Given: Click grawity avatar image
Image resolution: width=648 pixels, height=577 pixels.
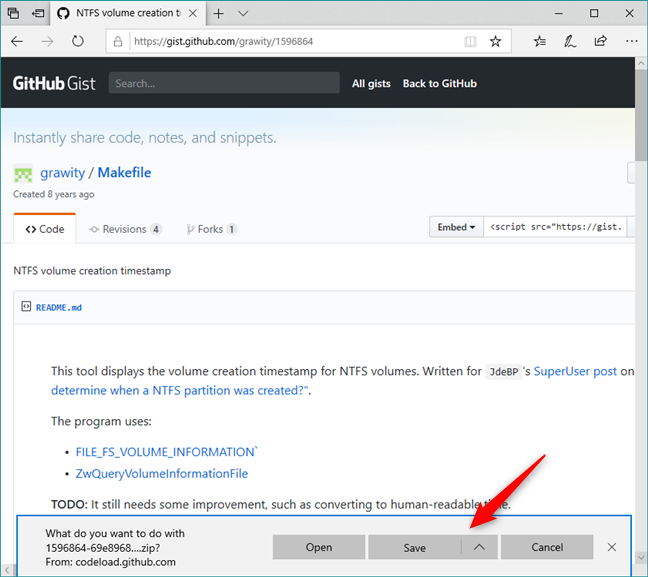Looking at the screenshot, I should tap(23, 173).
